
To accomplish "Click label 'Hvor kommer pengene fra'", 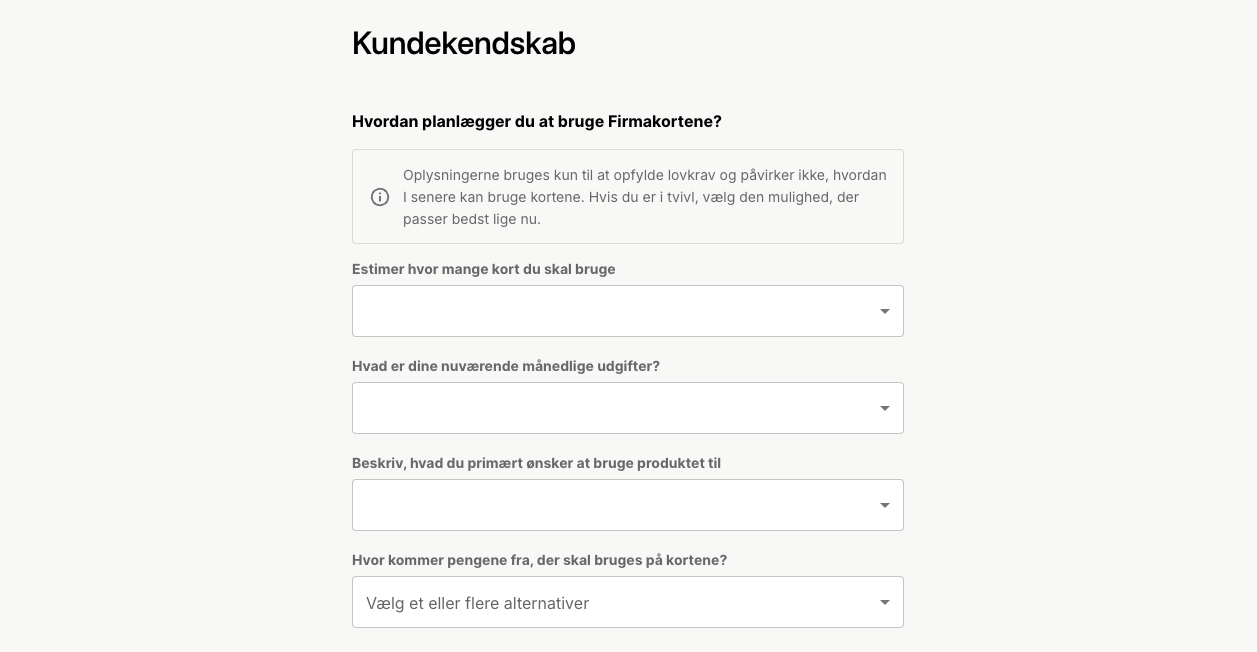I will 539,560.
